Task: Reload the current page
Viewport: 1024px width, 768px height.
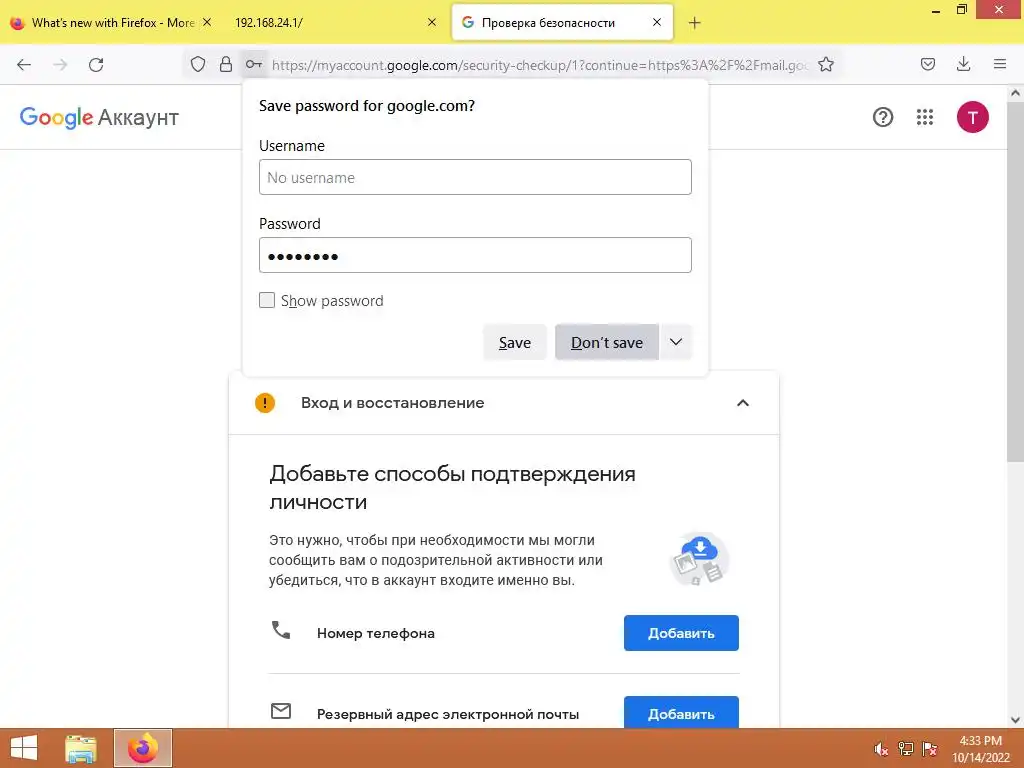Action: point(96,64)
